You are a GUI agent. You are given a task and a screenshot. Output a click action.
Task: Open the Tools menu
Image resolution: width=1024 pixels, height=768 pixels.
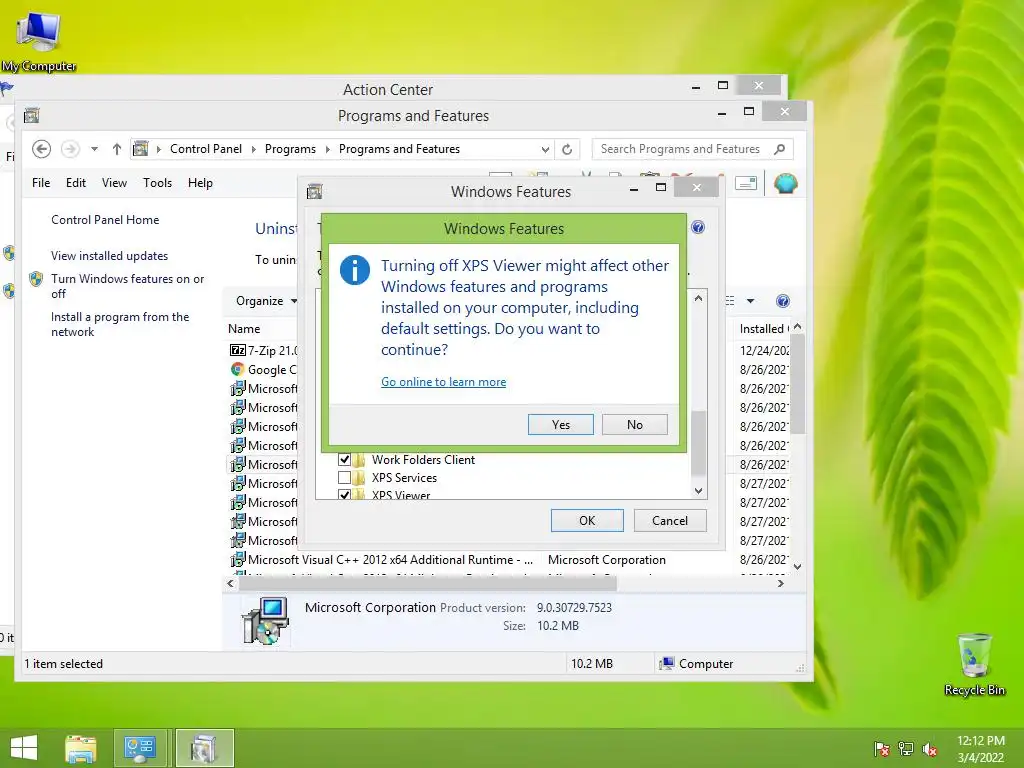point(157,183)
